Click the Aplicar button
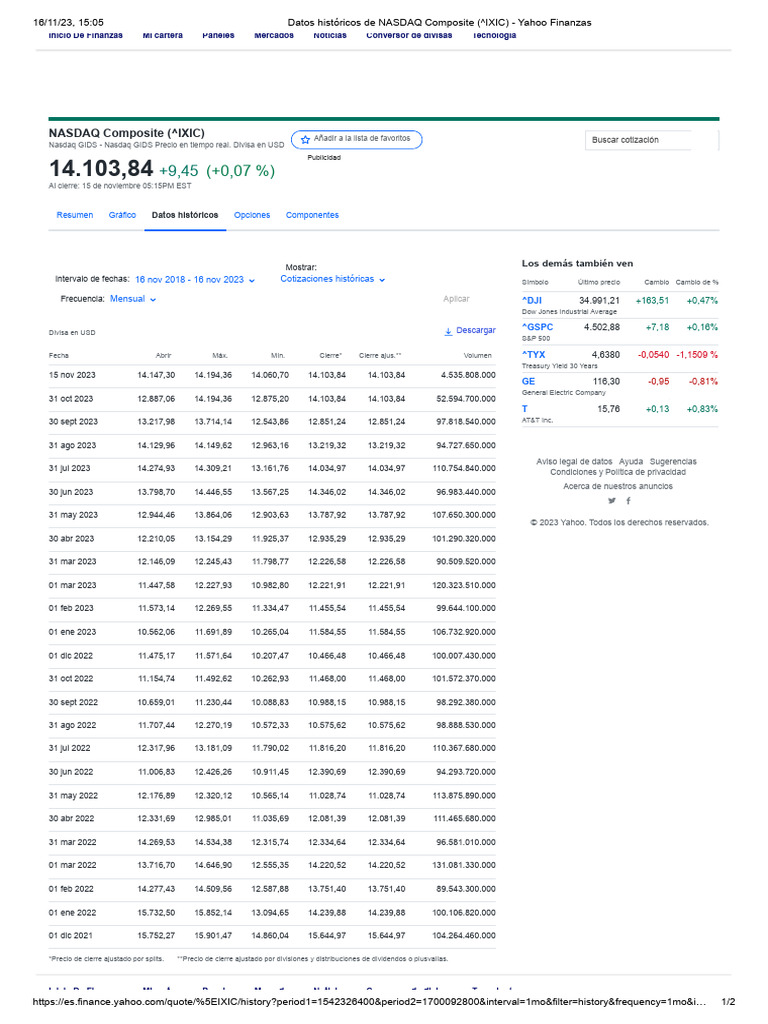 point(456,299)
